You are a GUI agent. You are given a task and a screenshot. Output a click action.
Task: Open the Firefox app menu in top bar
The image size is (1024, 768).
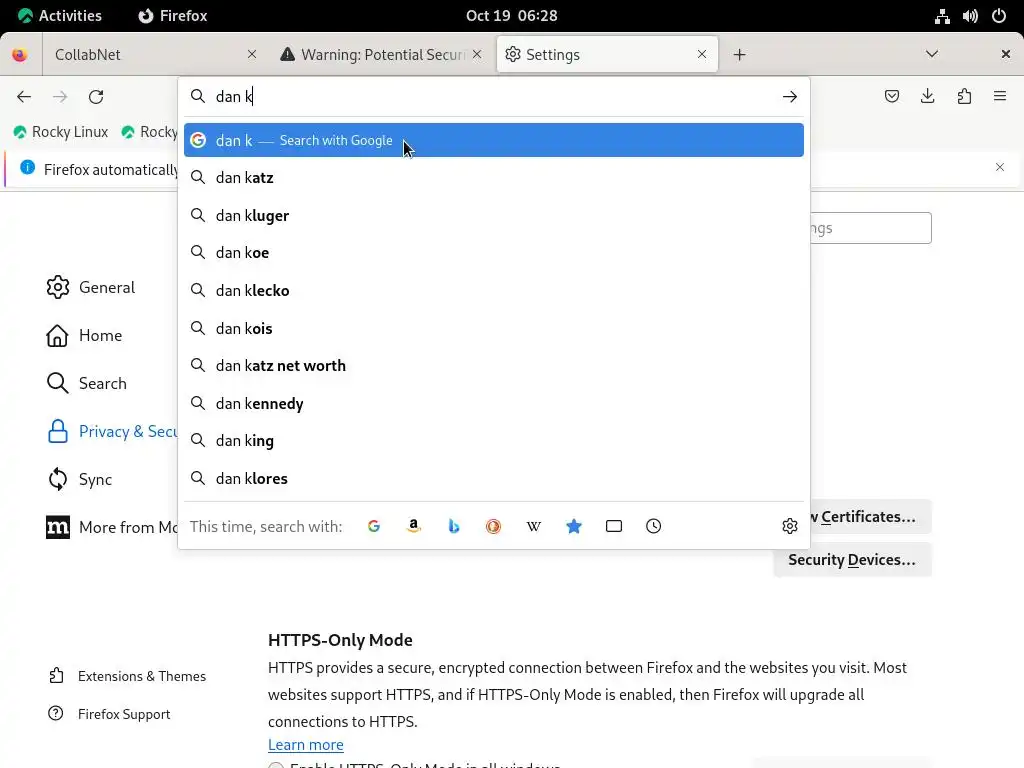[173, 16]
